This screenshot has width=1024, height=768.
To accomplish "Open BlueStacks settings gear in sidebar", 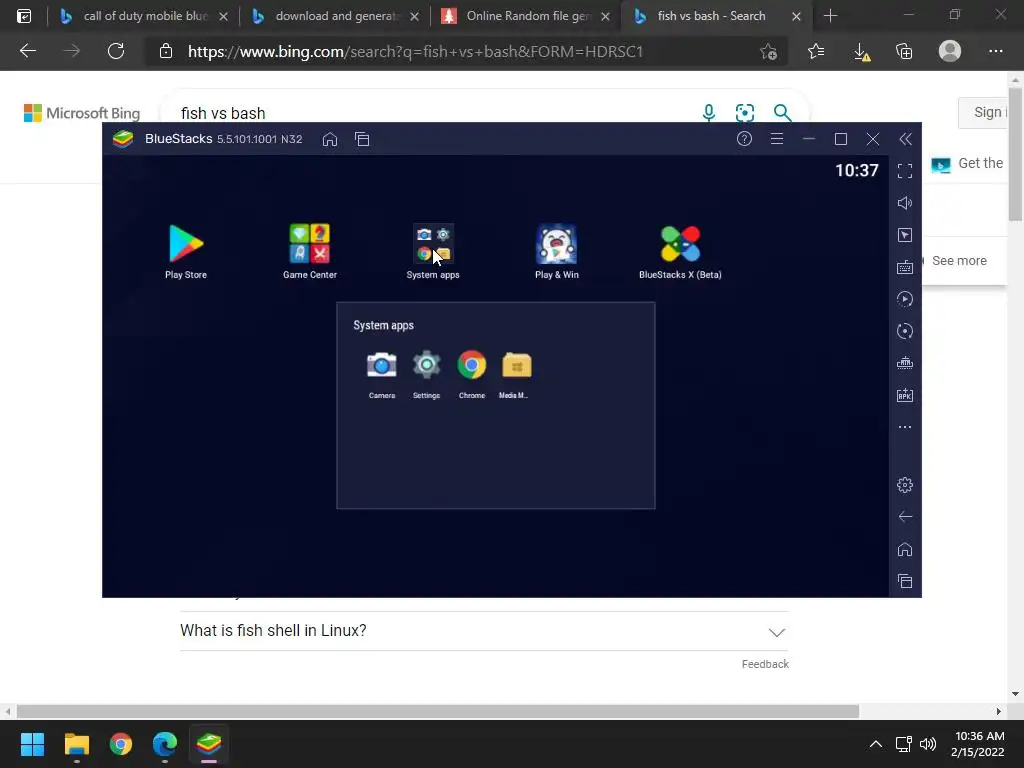I will [x=904, y=485].
